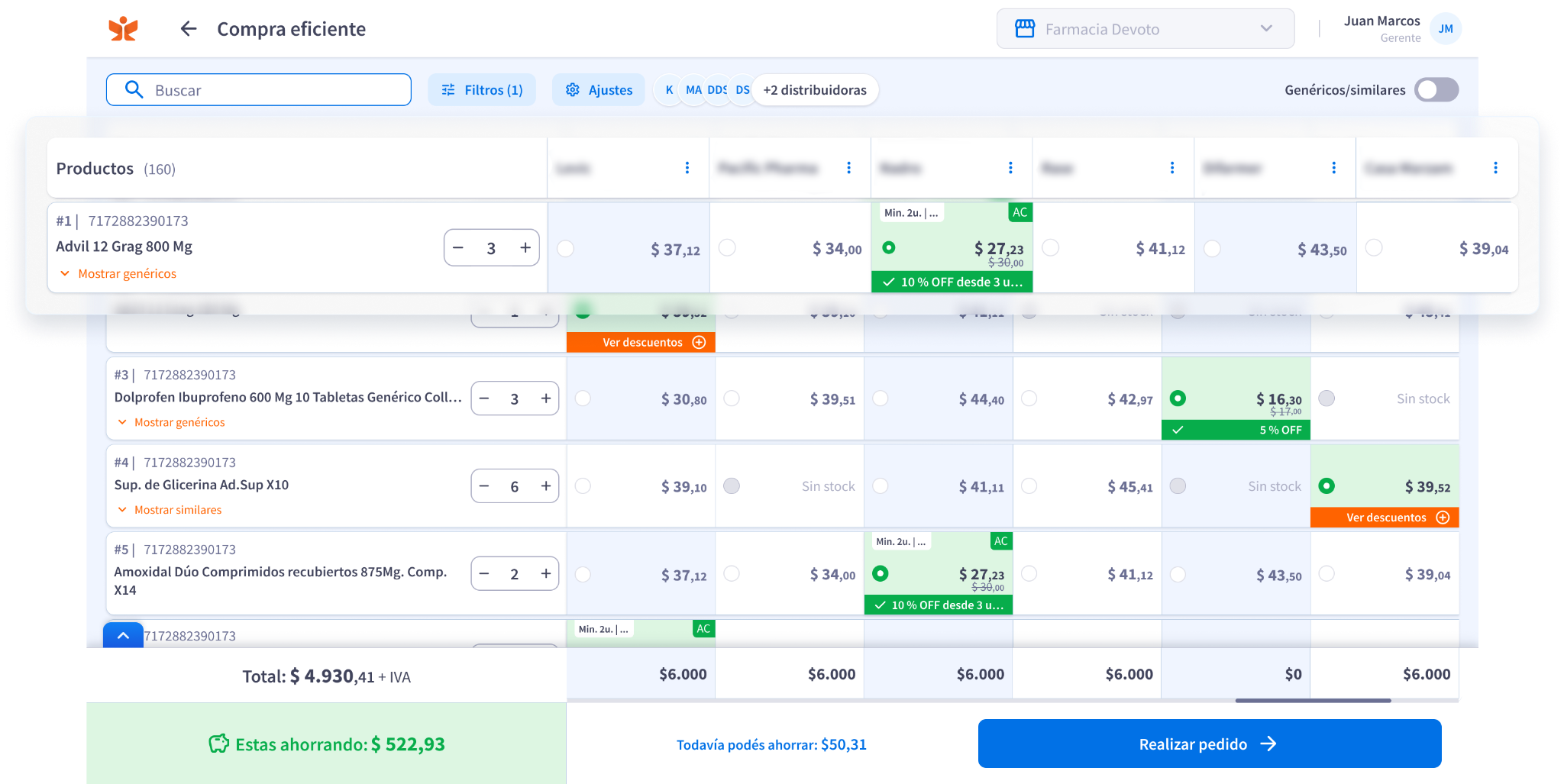Click the $0 column total
This screenshot has width=1564, height=784.
[1293, 674]
